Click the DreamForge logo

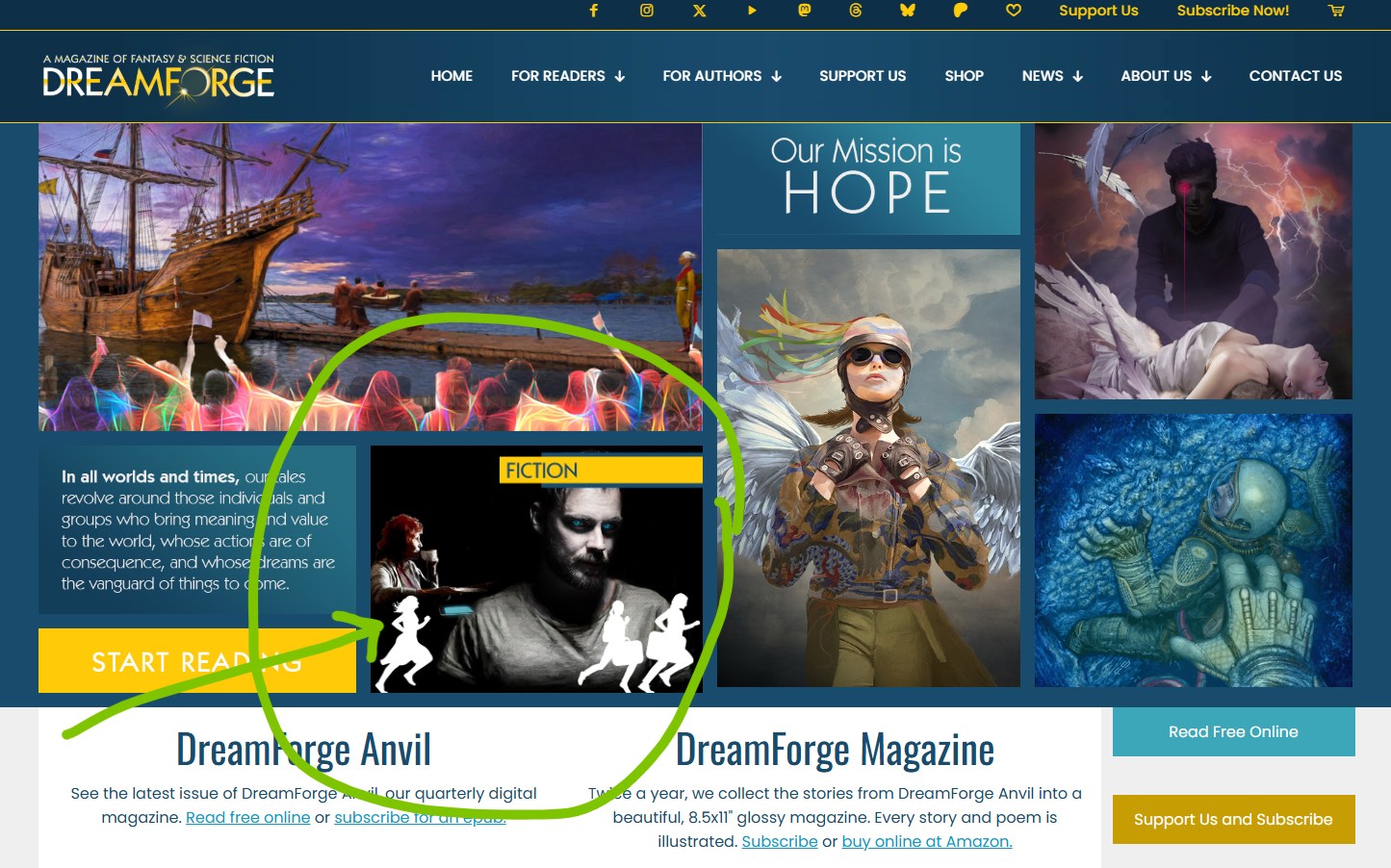(x=158, y=76)
